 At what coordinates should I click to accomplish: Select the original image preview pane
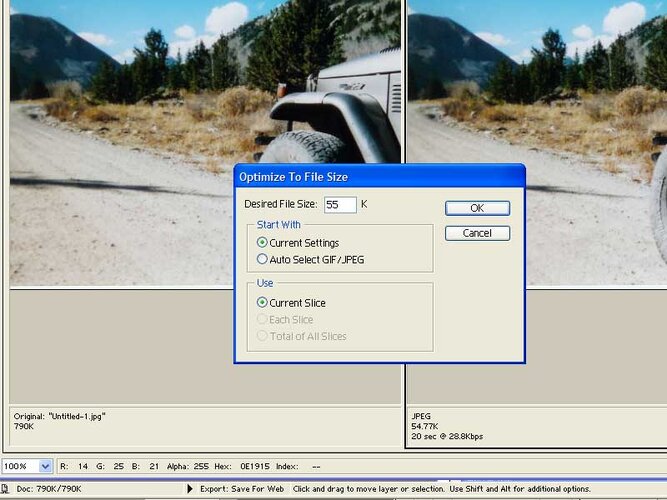[x=205, y=143]
